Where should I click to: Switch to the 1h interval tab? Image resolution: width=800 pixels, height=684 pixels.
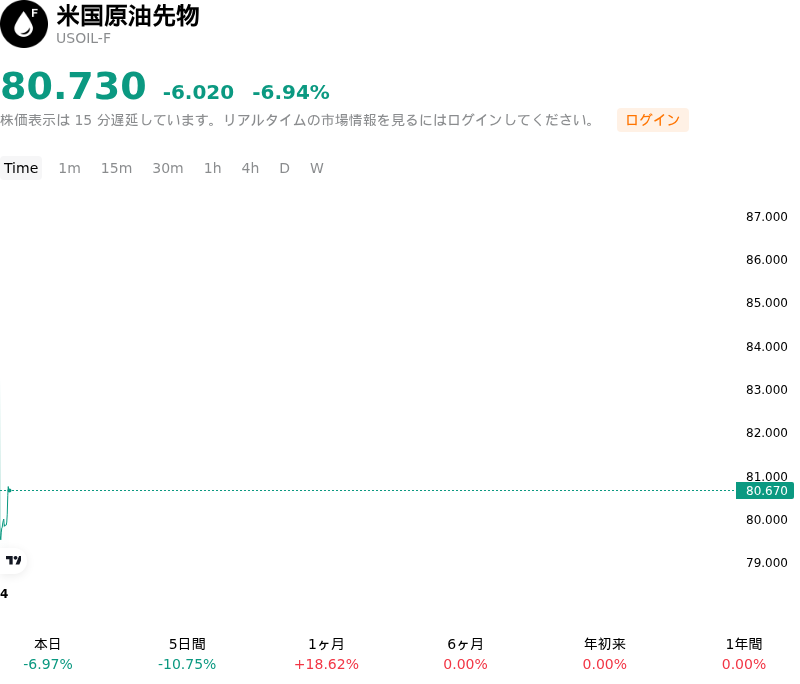213,168
